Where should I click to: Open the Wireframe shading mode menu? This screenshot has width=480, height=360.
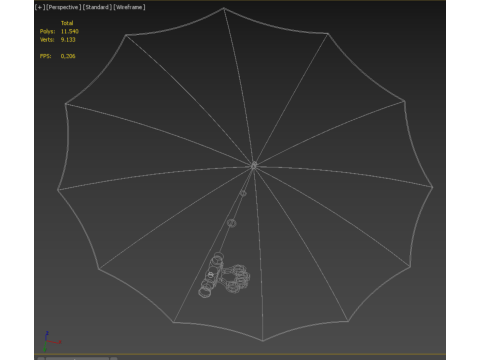coord(129,7)
